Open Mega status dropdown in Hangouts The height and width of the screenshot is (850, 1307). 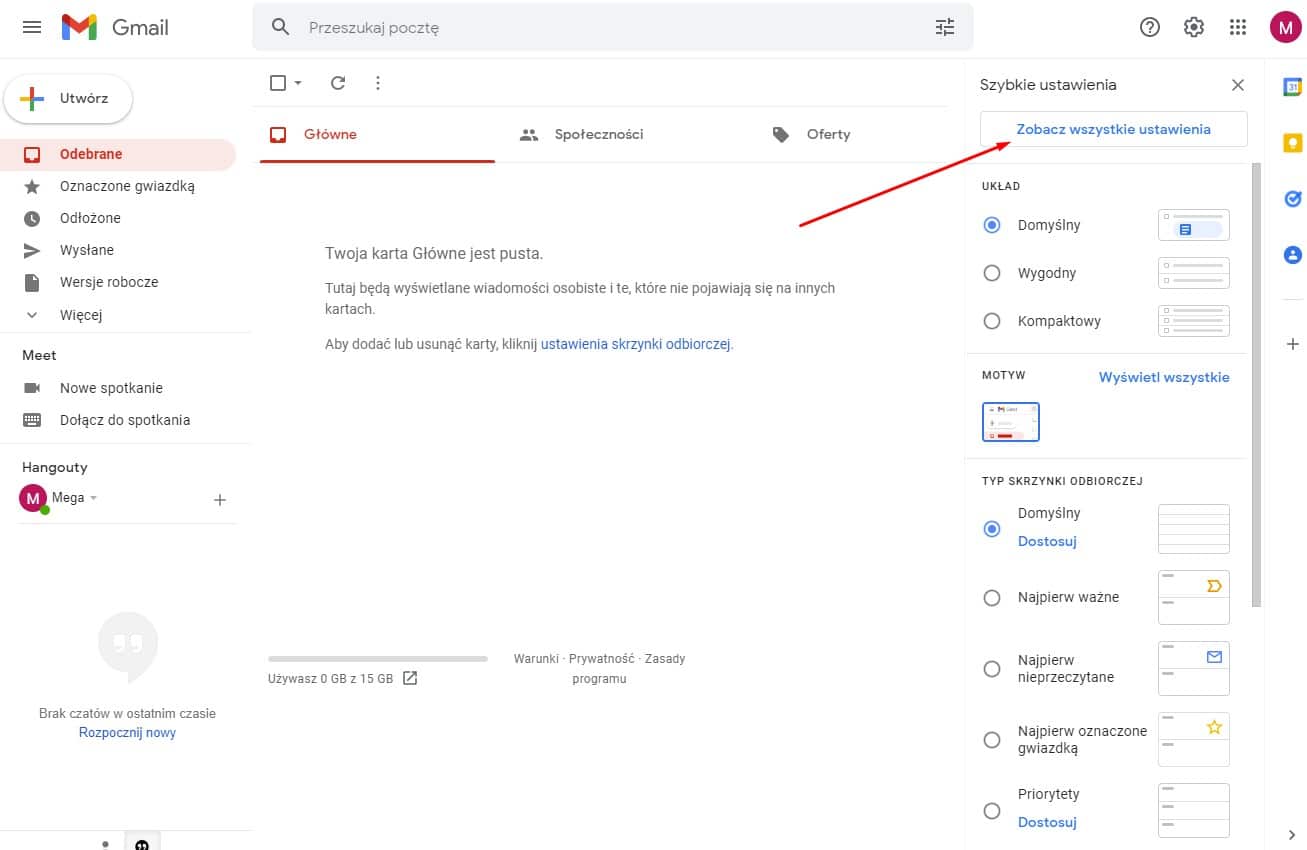[94, 498]
